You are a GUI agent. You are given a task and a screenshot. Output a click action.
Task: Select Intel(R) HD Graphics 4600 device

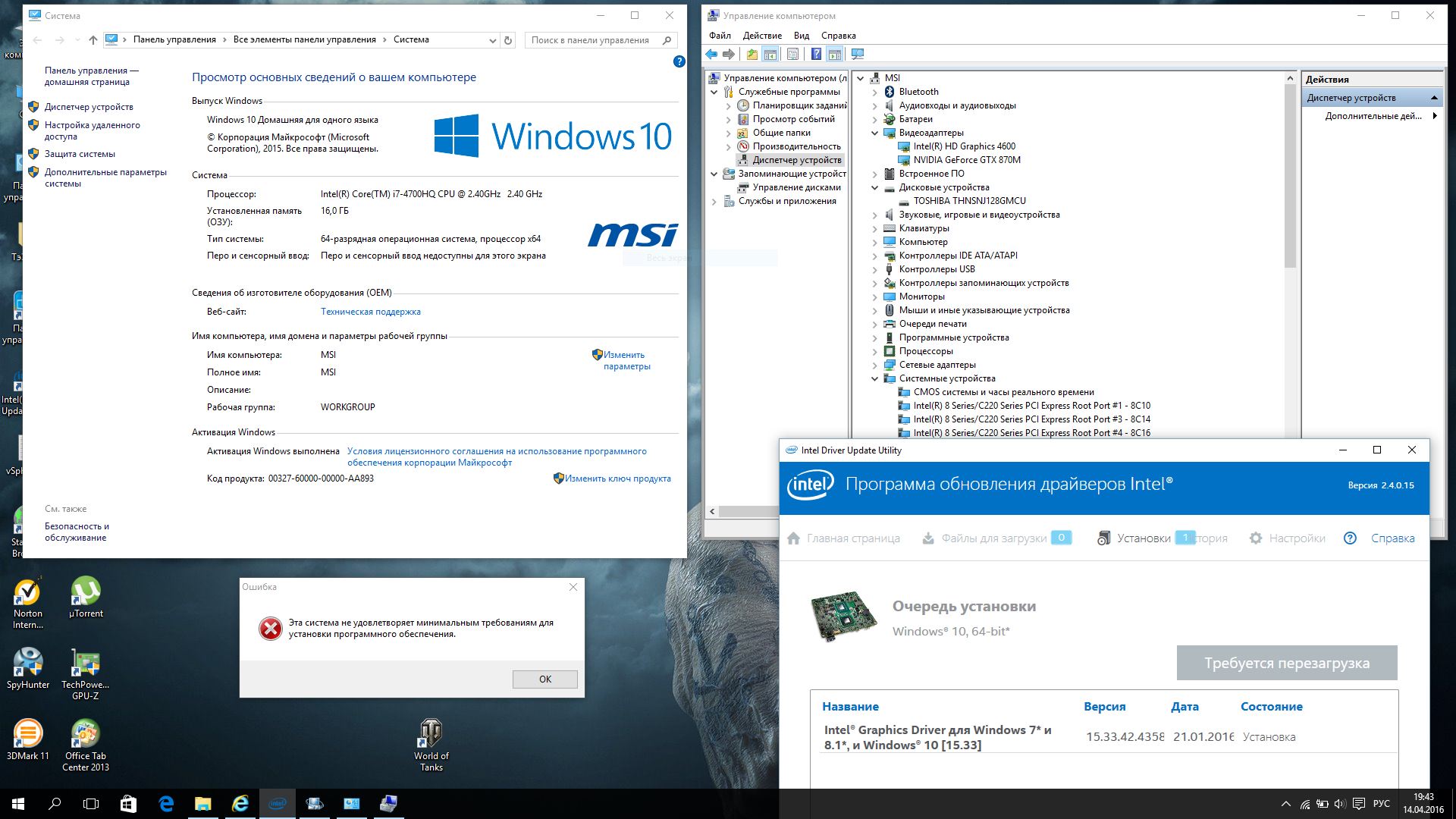[964, 146]
